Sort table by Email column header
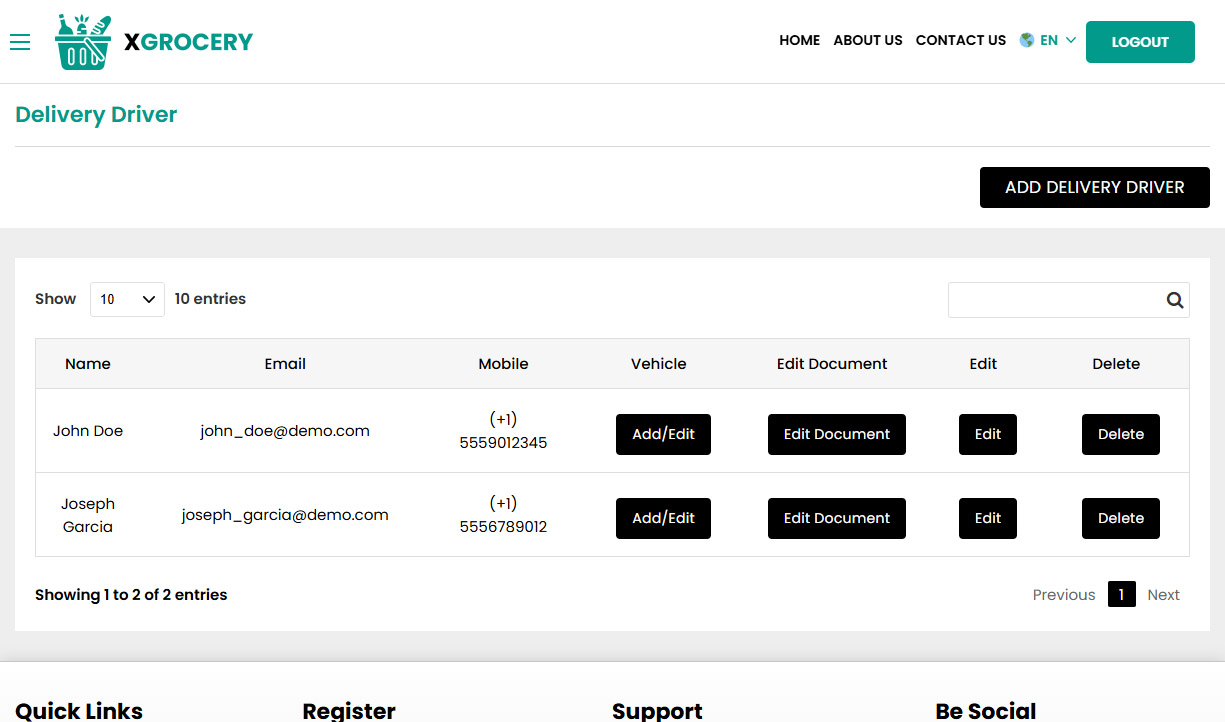The height and width of the screenshot is (722, 1225). (x=285, y=364)
